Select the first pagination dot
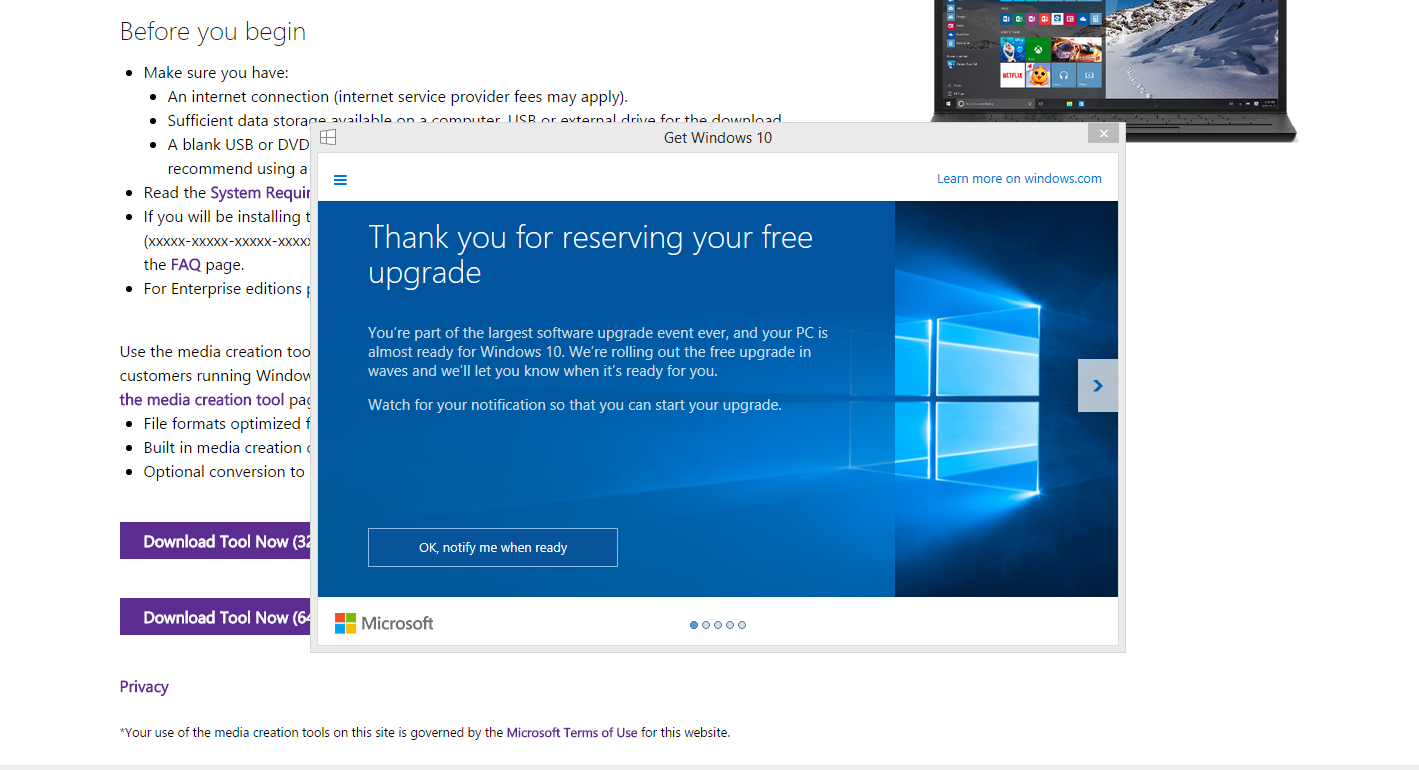The image size is (1419, 770). (x=694, y=625)
